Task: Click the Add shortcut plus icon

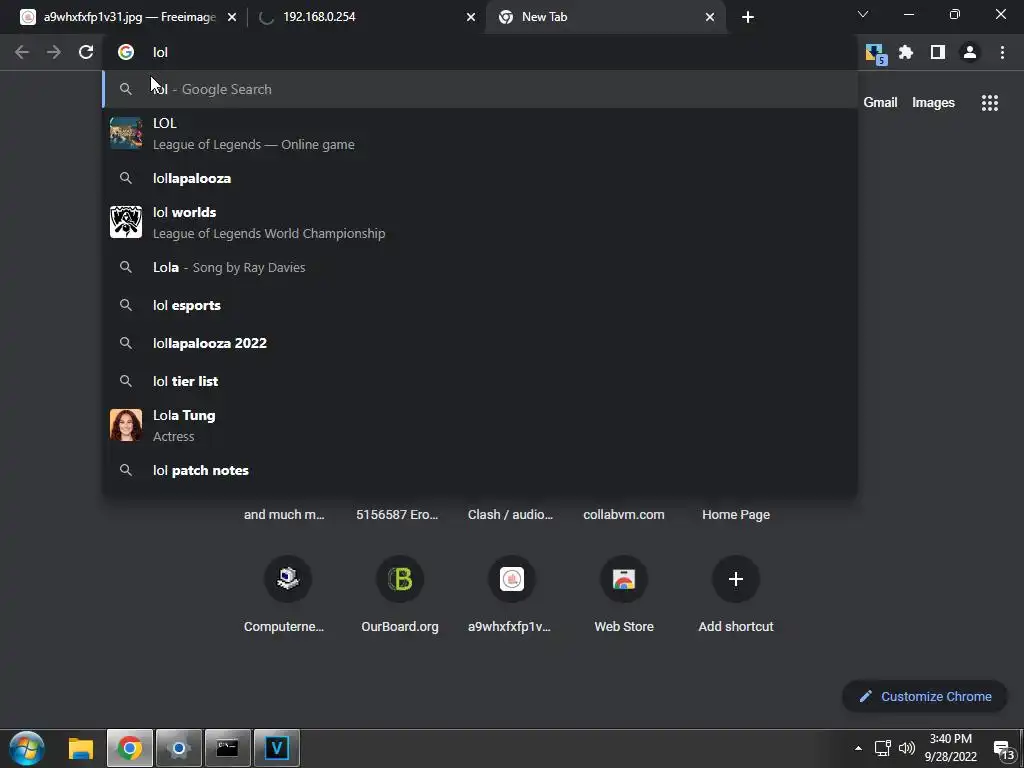Action: pyautogui.click(x=736, y=579)
